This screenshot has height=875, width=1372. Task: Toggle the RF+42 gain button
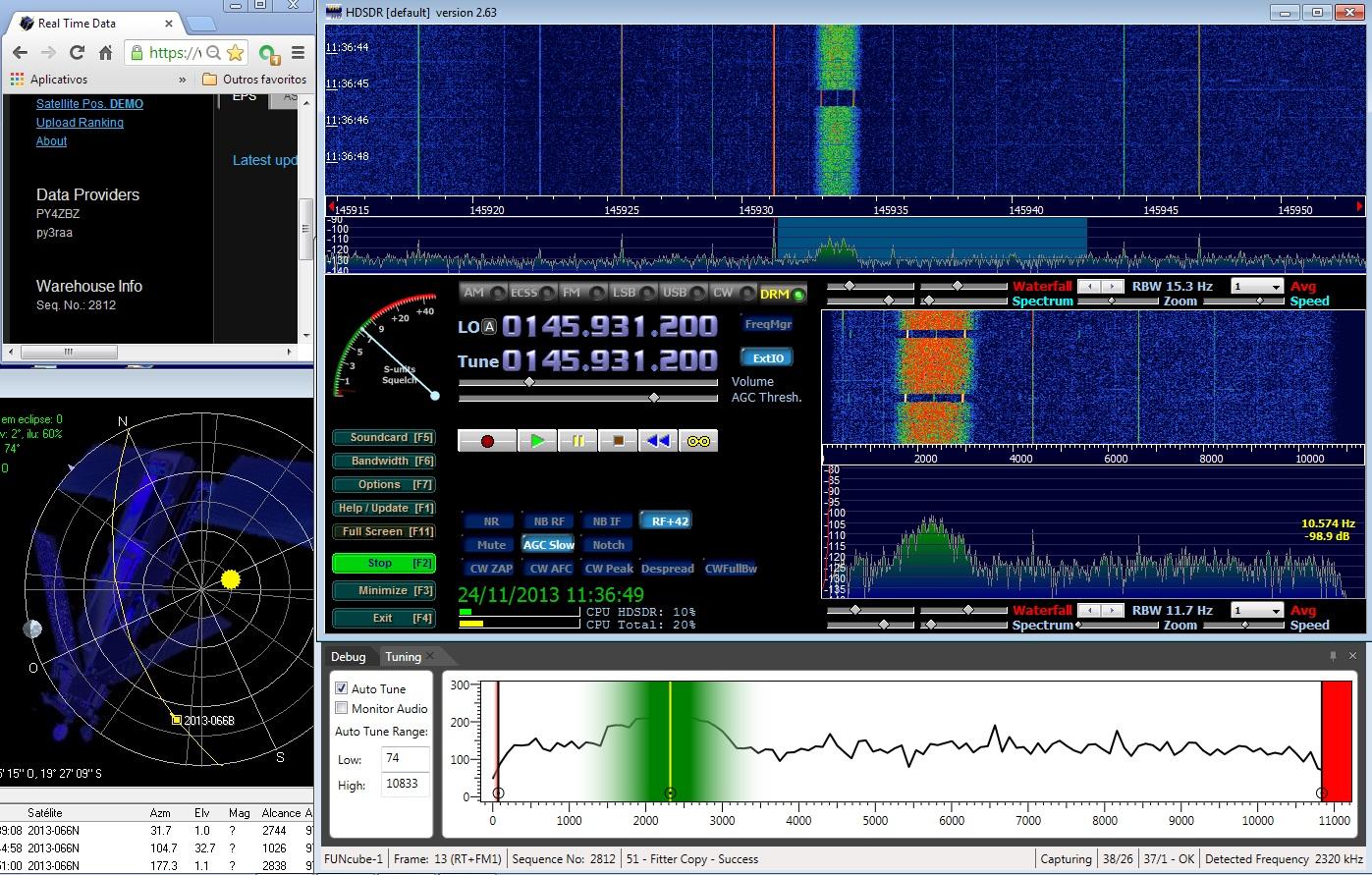[668, 521]
